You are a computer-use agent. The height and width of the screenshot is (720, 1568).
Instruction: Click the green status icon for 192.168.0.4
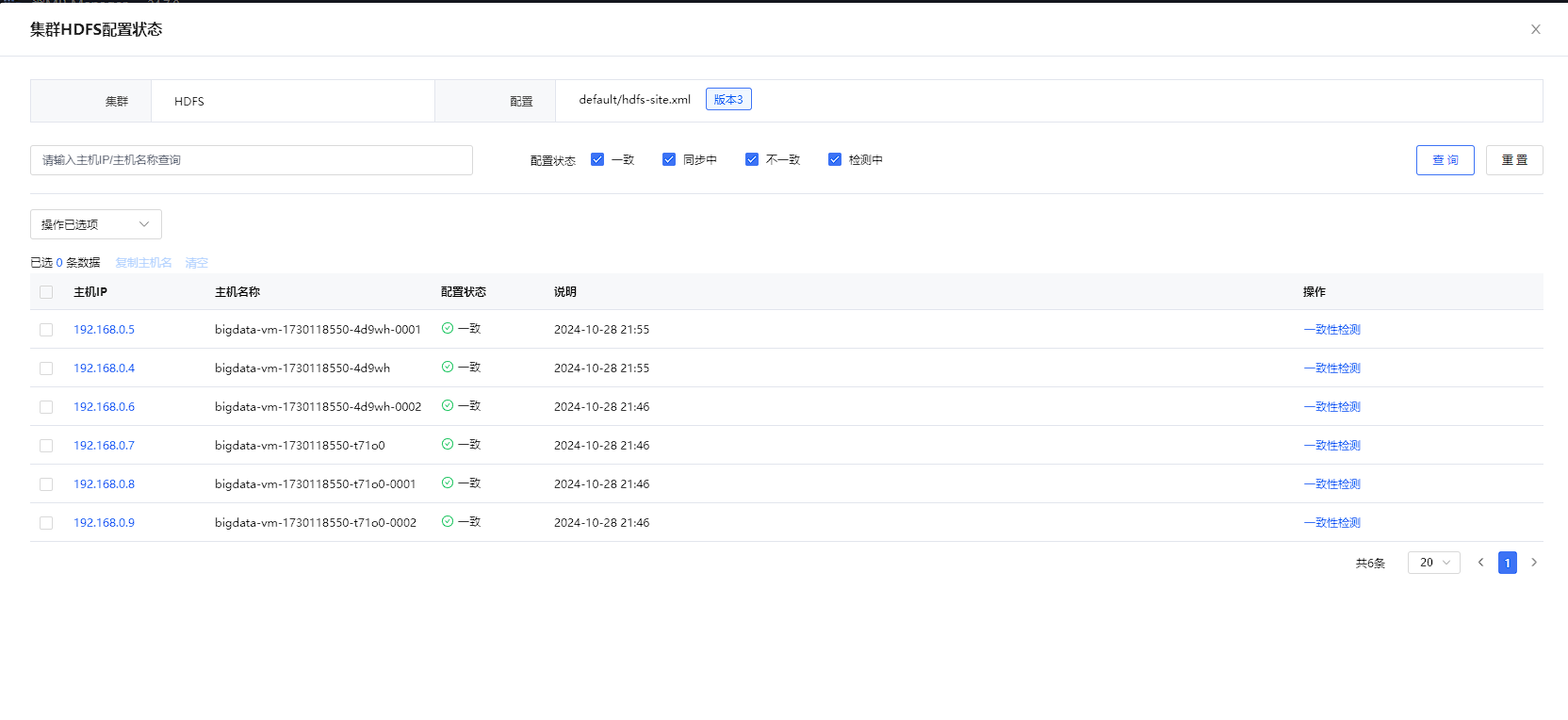pos(448,367)
